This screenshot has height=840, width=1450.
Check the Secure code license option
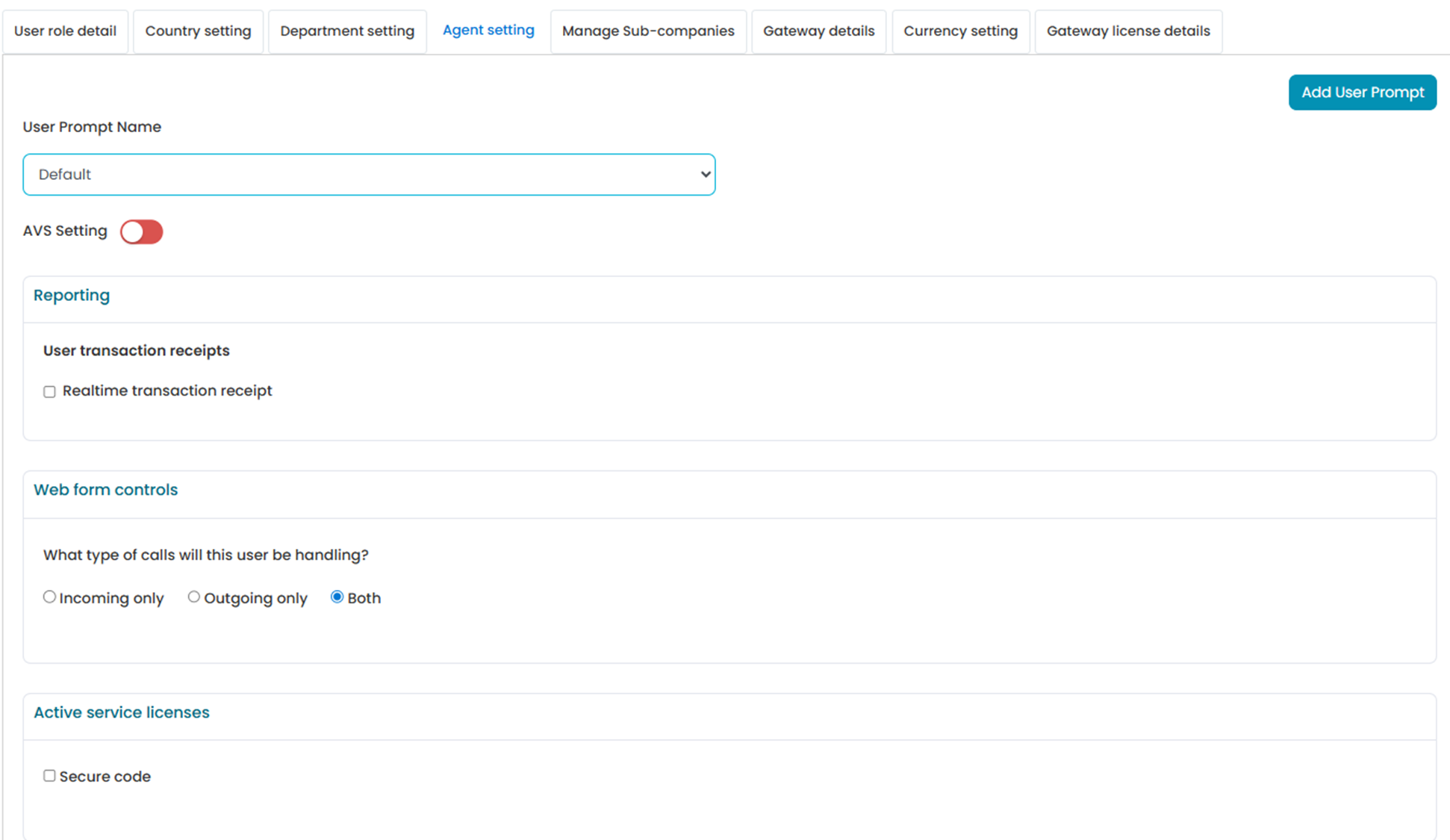[49, 776]
